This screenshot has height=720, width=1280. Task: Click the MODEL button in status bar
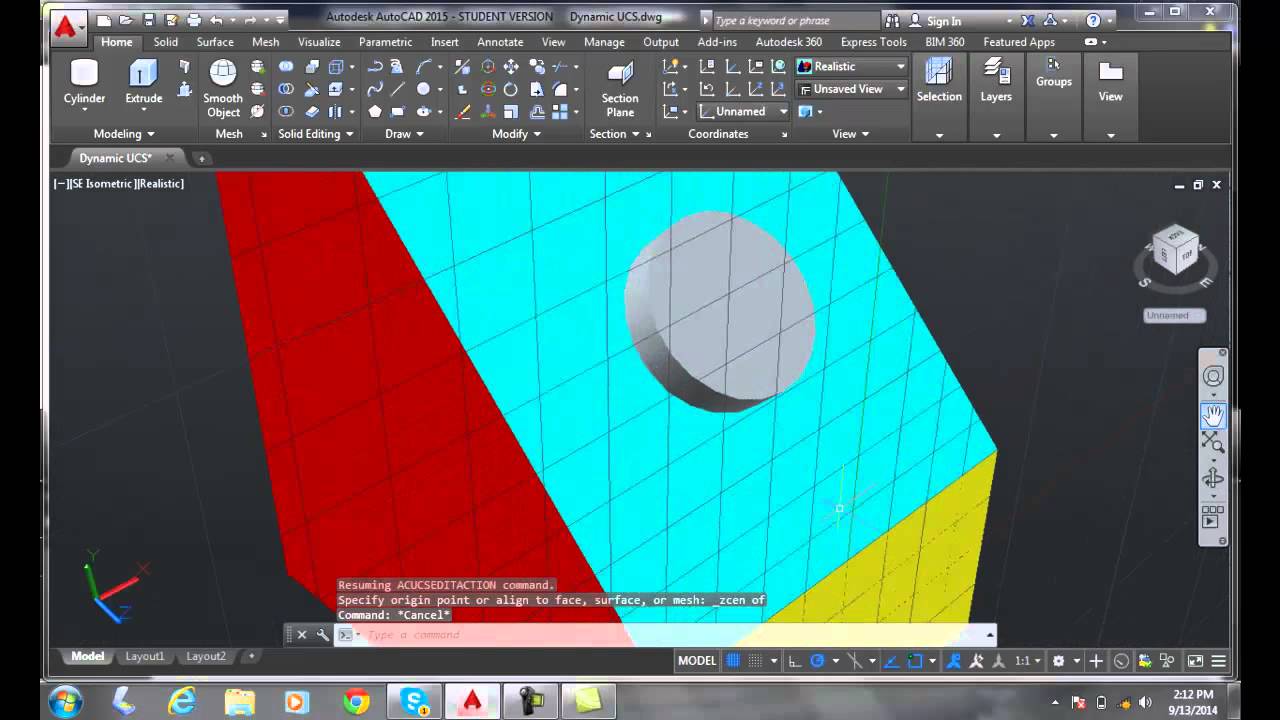[697, 661]
